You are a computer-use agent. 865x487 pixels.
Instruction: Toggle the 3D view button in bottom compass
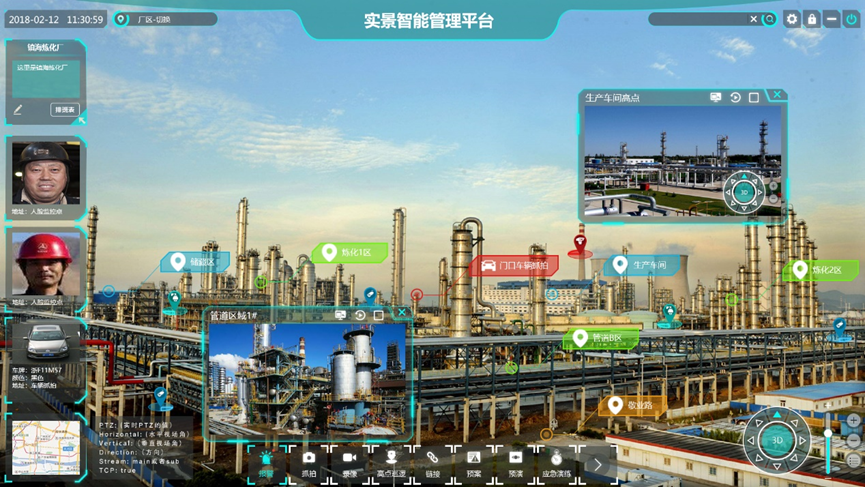pos(777,440)
